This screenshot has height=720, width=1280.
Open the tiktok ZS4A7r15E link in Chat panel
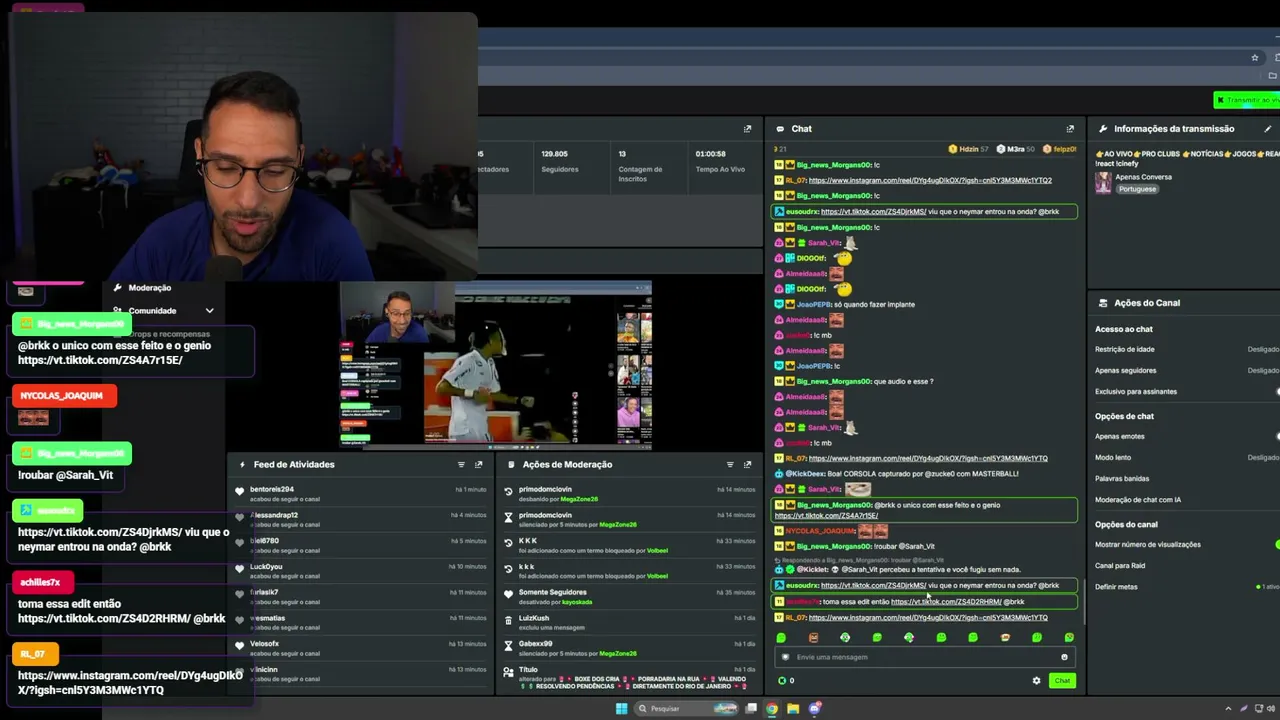point(826,516)
